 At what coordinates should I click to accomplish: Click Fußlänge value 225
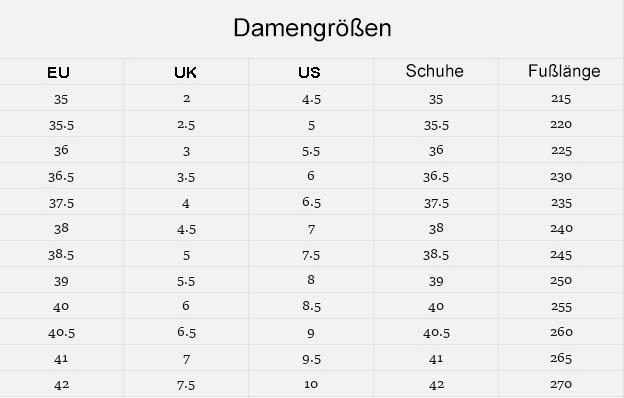pyautogui.click(x=562, y=151)
